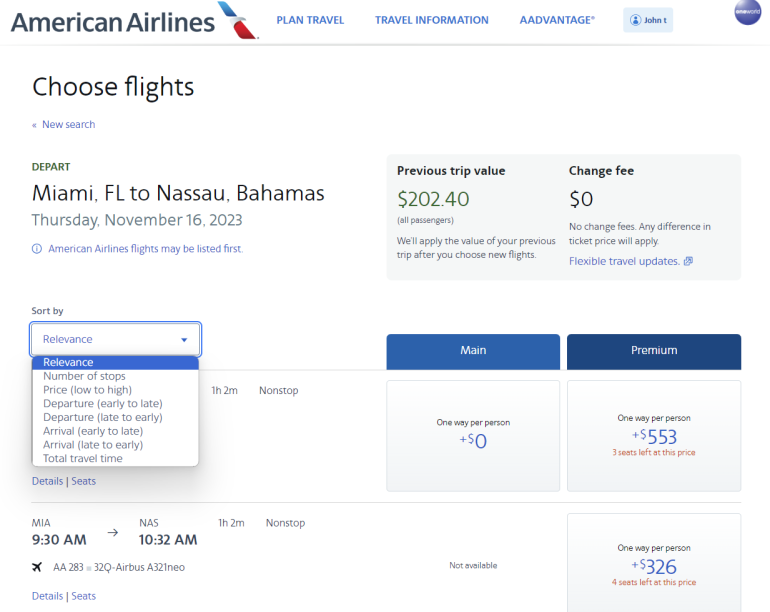Go back via New search link
This screenshot has height=612, width=770.
pyautogui.click(x=68, y=125)
